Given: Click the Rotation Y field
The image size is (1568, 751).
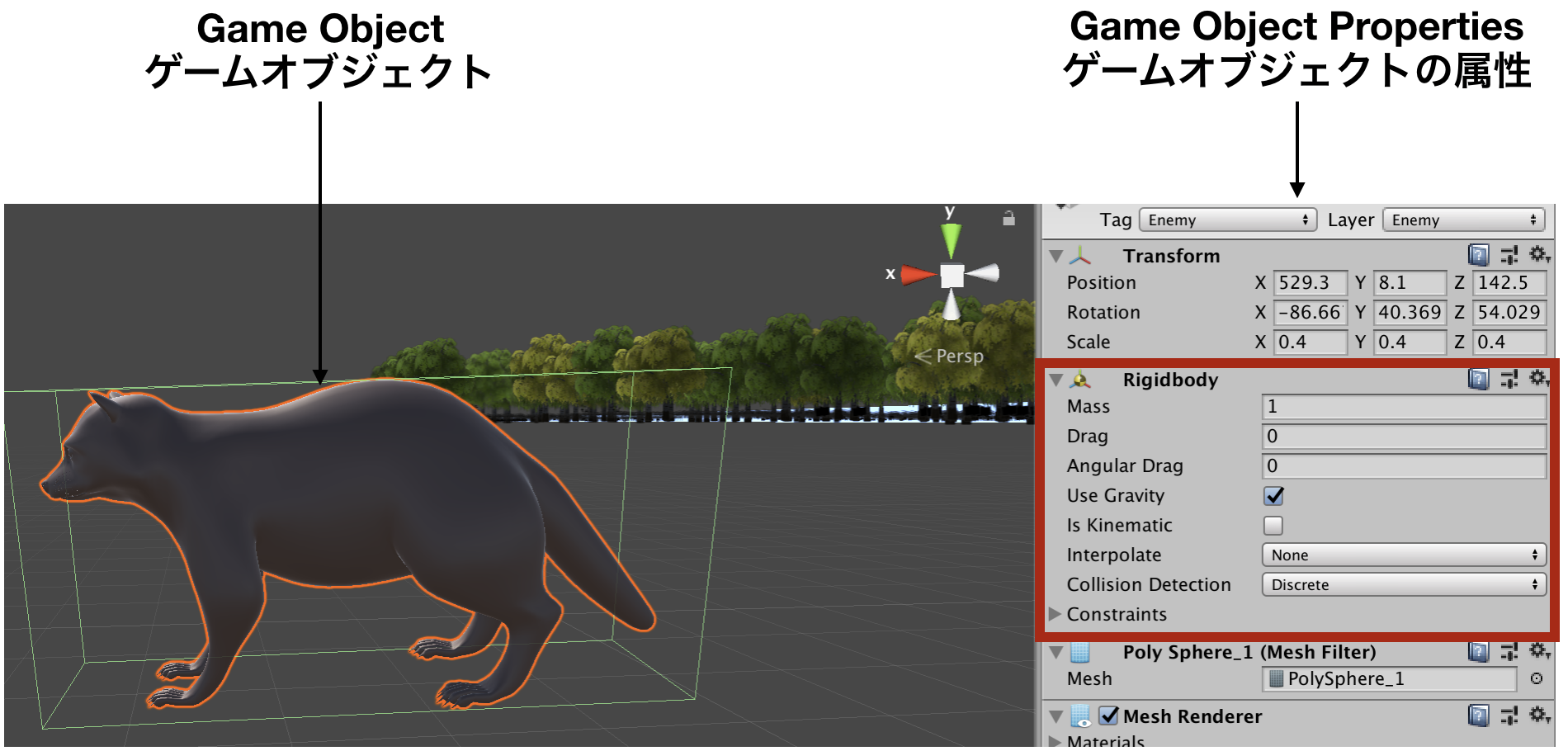Looking at the screenshot, I should pyautogui.click(x=1410, y=312).
